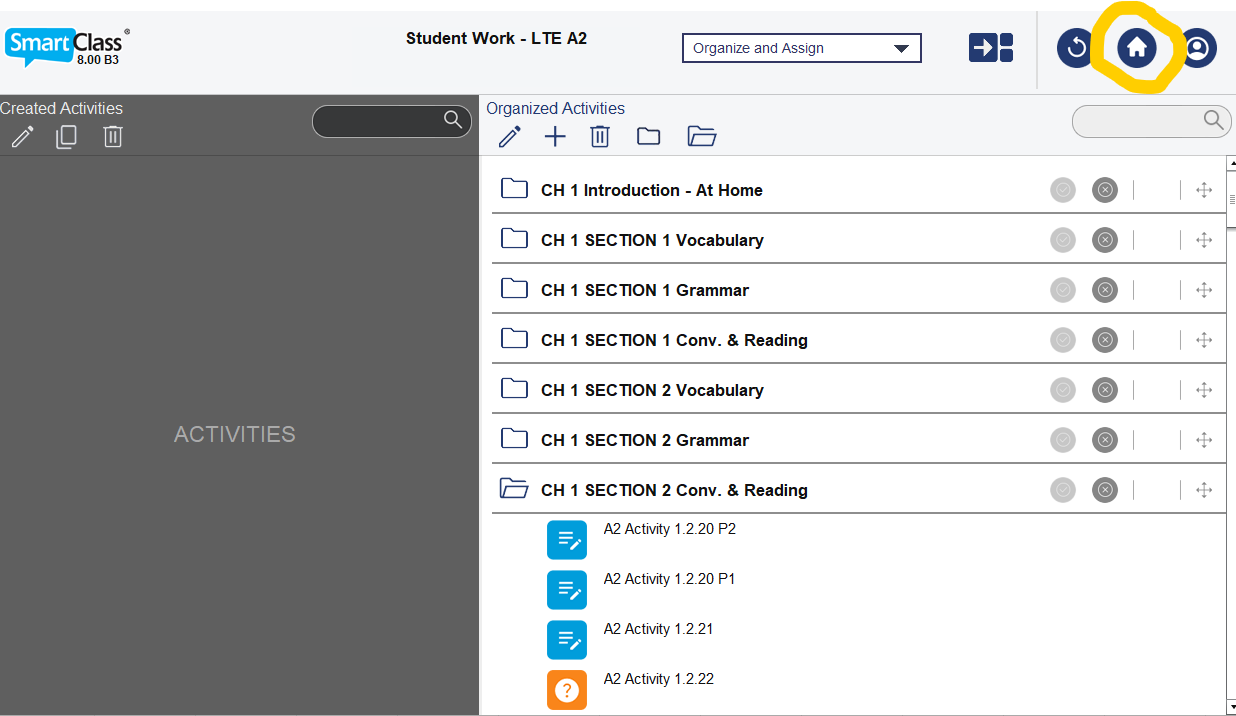1236x716 pixels.
Task: Click trash icon under Created Activities
Action: (x=112, y=136)
